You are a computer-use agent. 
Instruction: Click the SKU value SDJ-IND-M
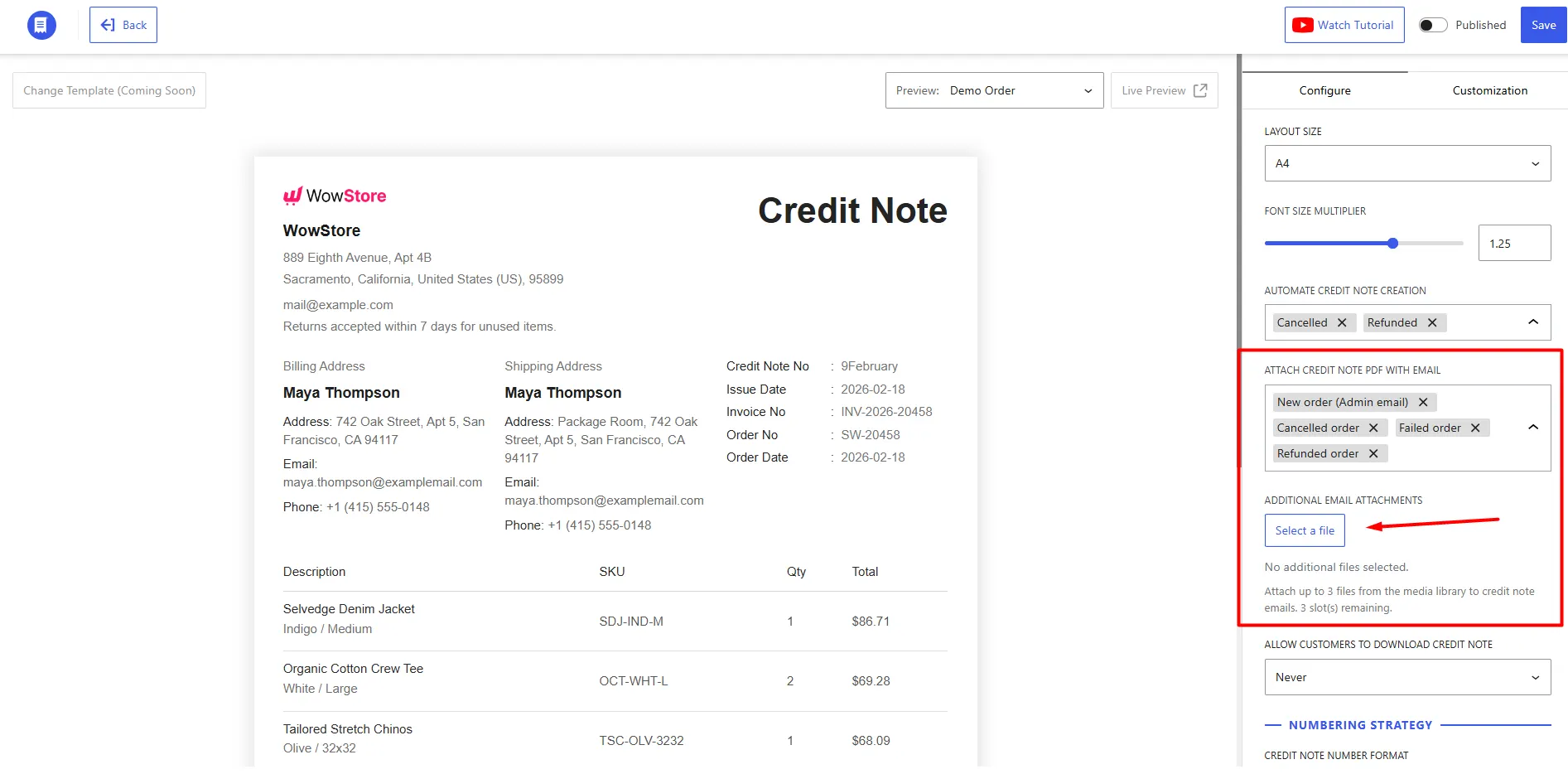pos(631,622)
